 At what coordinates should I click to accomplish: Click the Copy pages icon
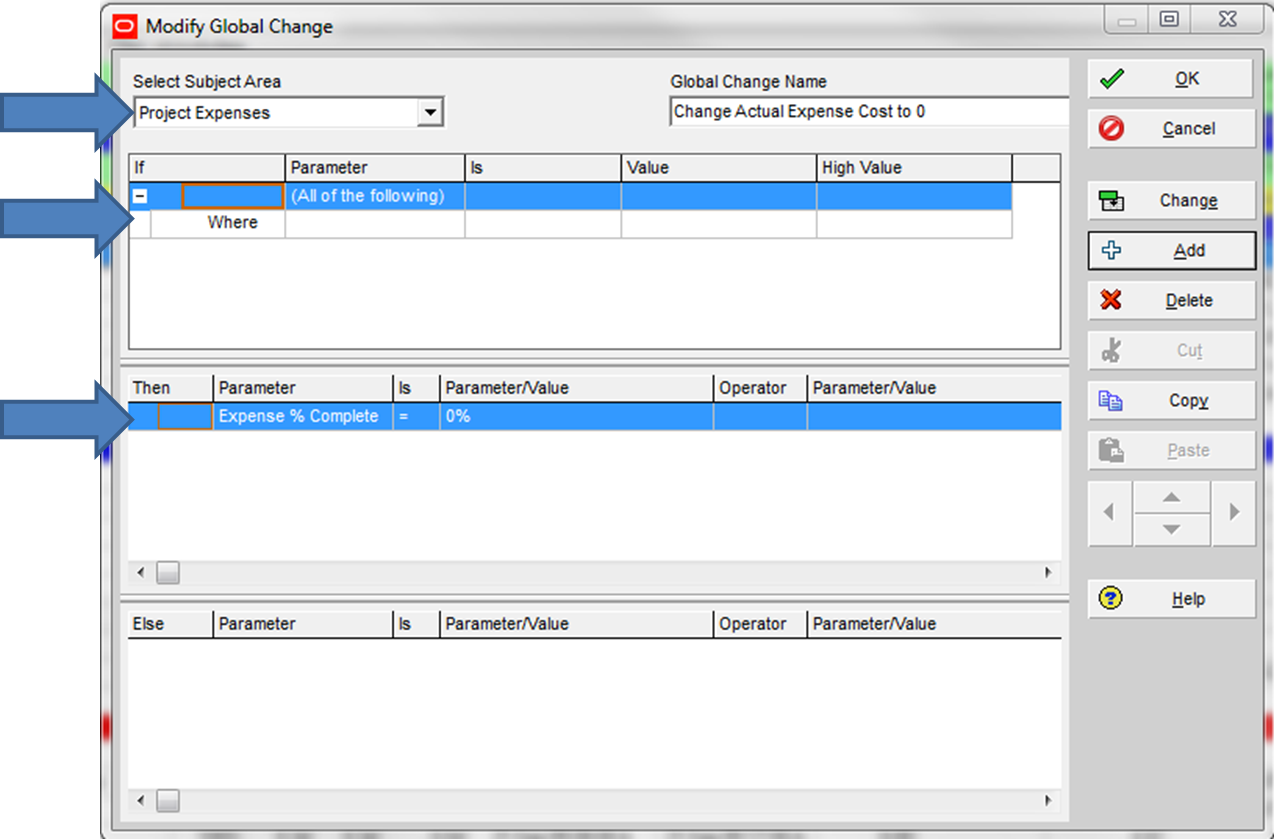coord(1112,400)
